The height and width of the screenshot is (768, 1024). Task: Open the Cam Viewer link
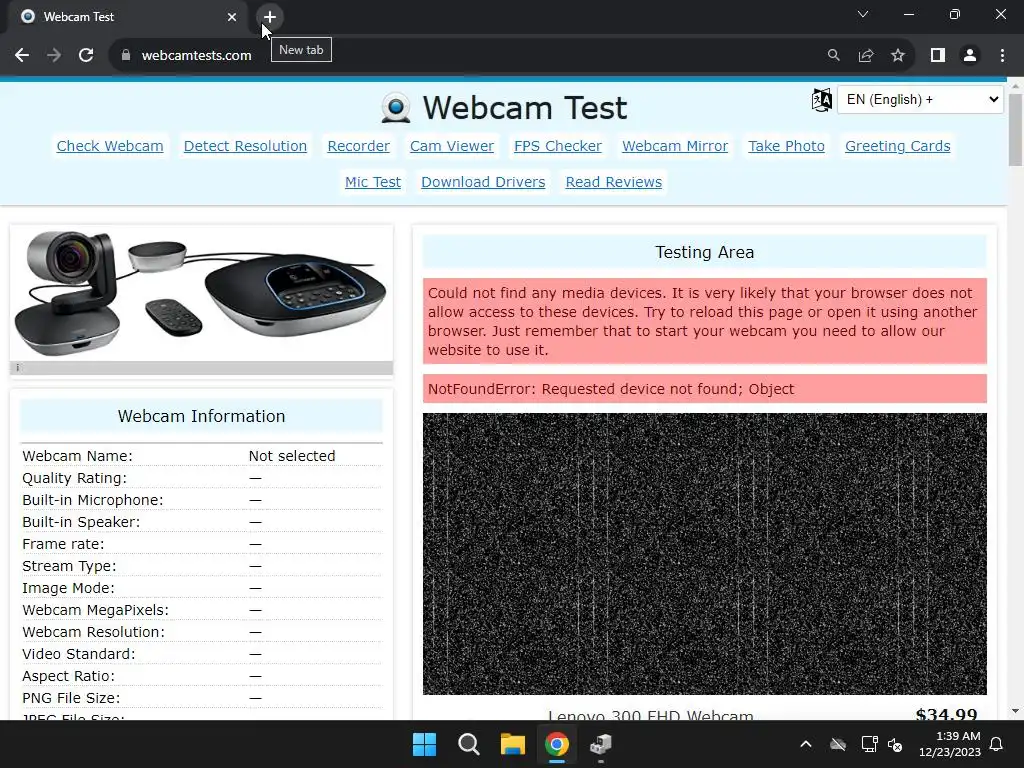[x=452, y=146]
